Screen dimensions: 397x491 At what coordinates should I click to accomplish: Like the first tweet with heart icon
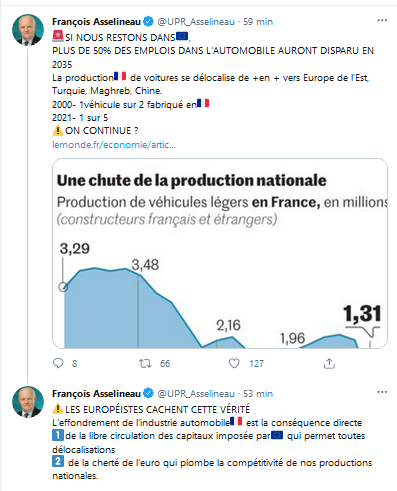[234, 363]
